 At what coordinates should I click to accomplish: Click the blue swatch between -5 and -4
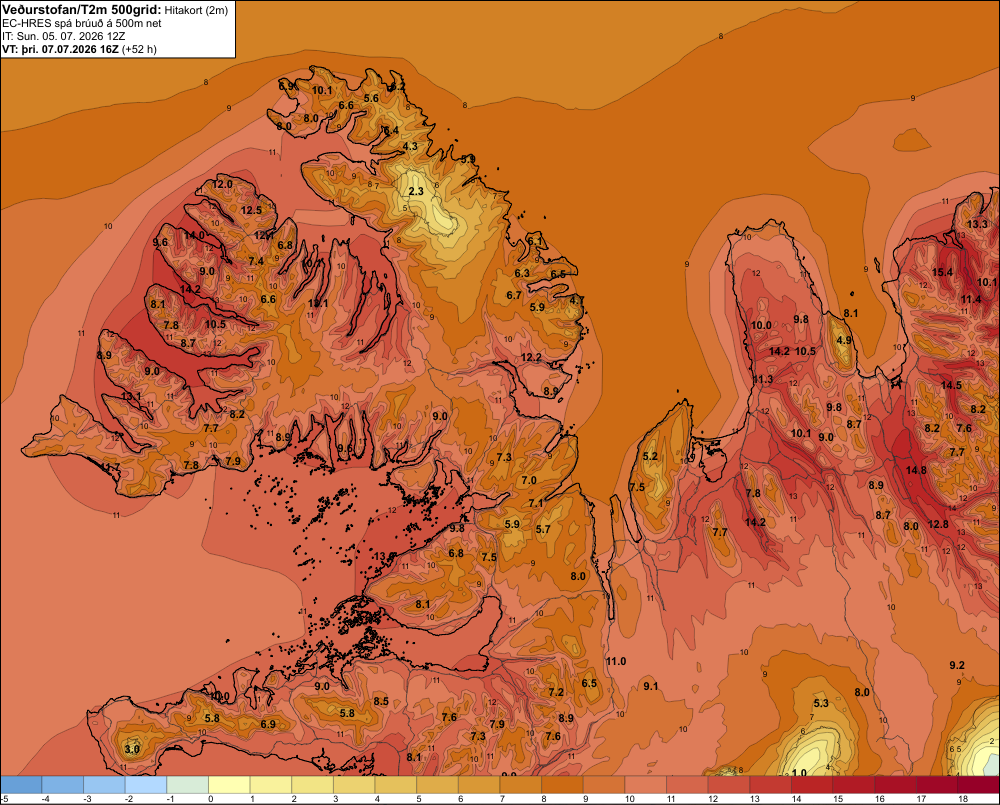[x=21, y=785]
